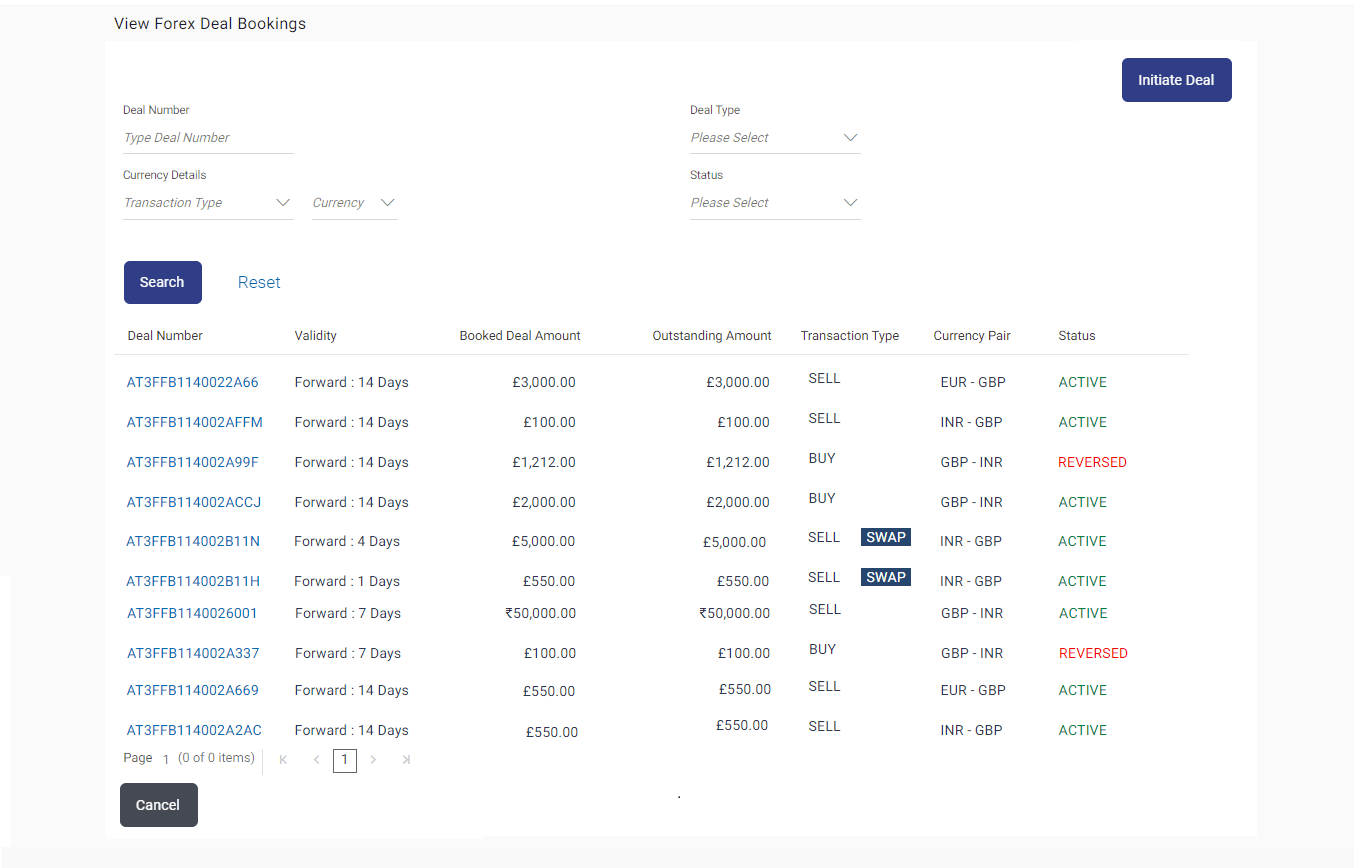The width and height of the screenshot is (1354, 868).
Task: Click outstanding amount £5,000.00
Action: pyautogui.click(x=735, y=542)
